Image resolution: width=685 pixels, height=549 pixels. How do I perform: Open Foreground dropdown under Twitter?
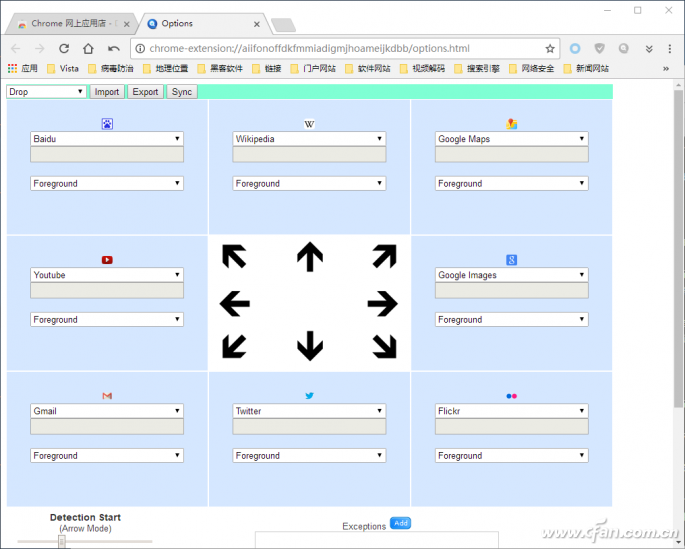tap(309, 456)
